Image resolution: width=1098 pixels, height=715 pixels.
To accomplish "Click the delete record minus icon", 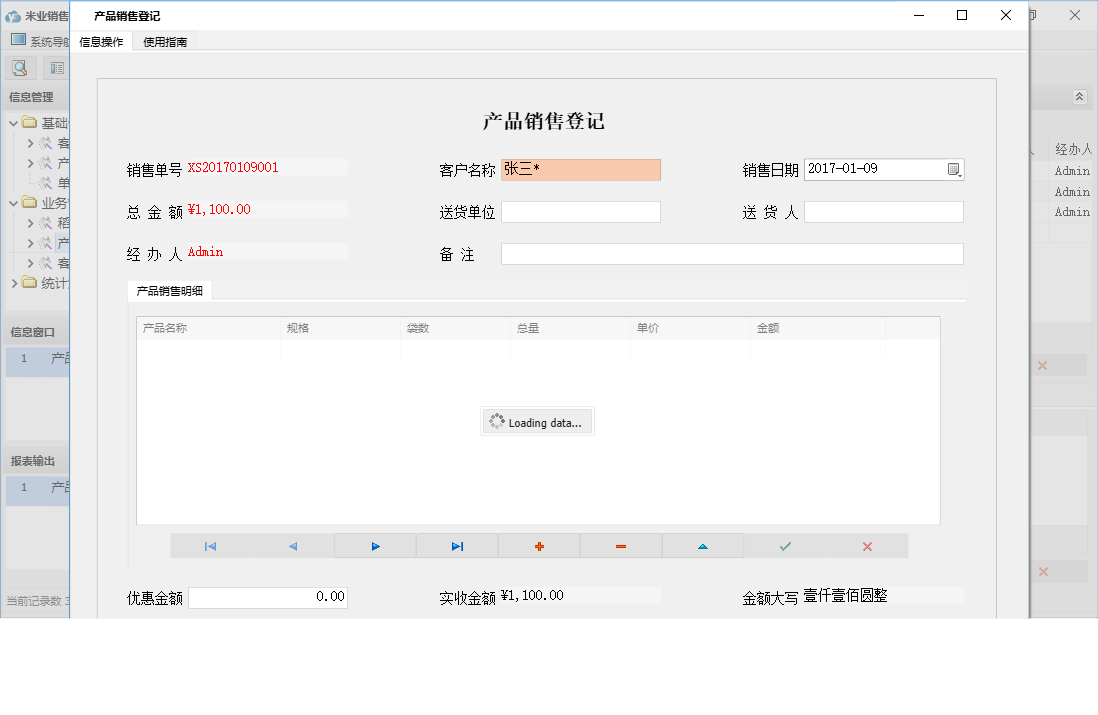I will coord(620,545).
